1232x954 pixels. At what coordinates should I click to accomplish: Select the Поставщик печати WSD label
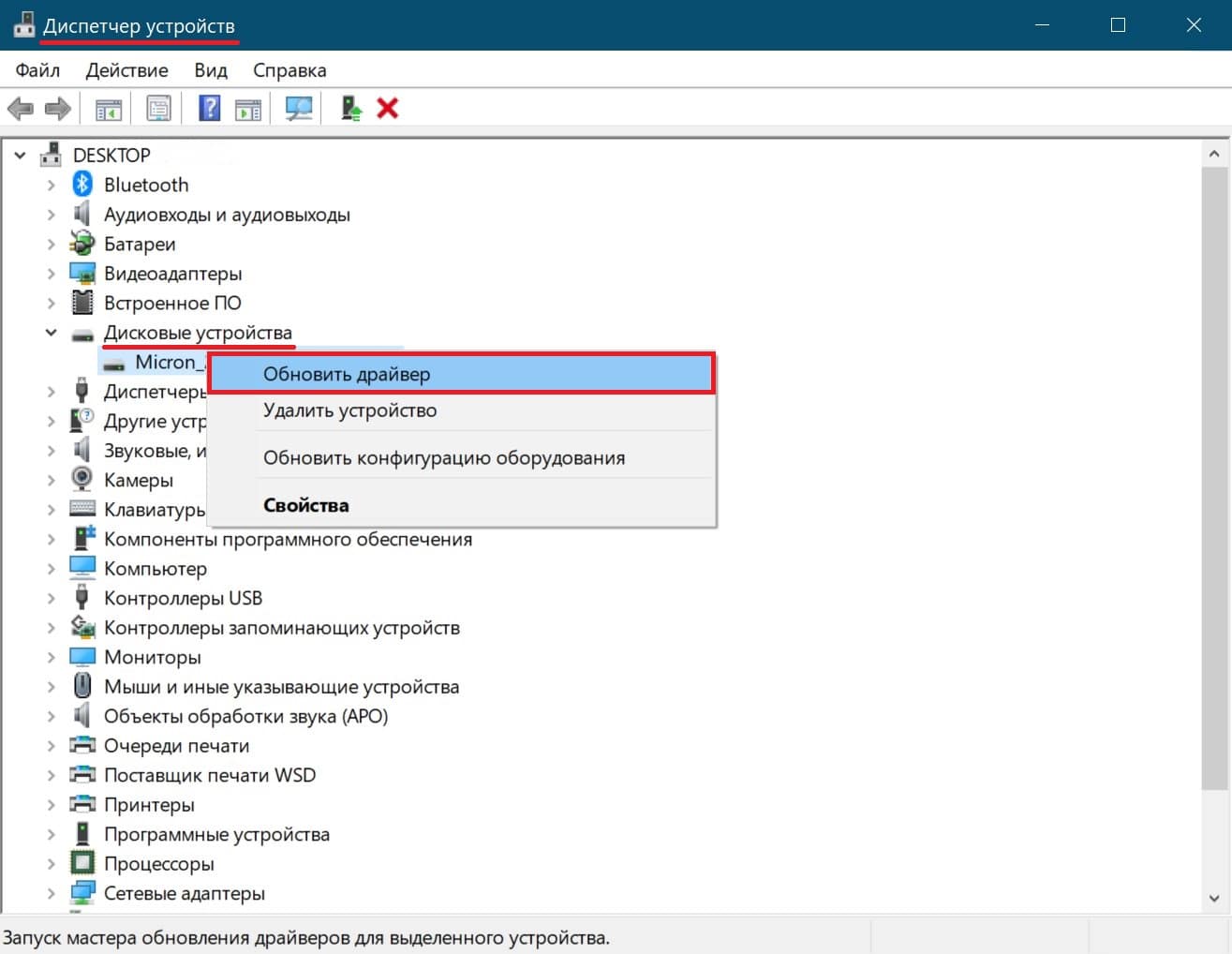pyautogui.click(x=210, y=775)
